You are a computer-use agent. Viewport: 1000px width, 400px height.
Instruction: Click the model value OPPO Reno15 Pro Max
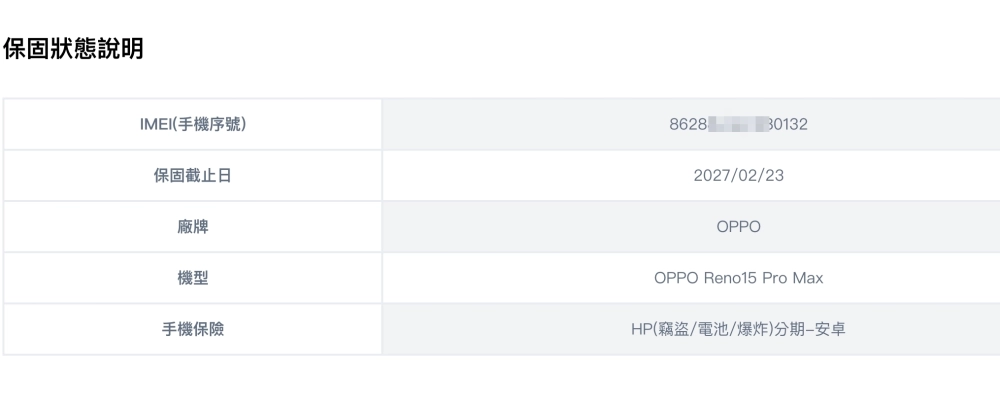[x=738, y=278]
